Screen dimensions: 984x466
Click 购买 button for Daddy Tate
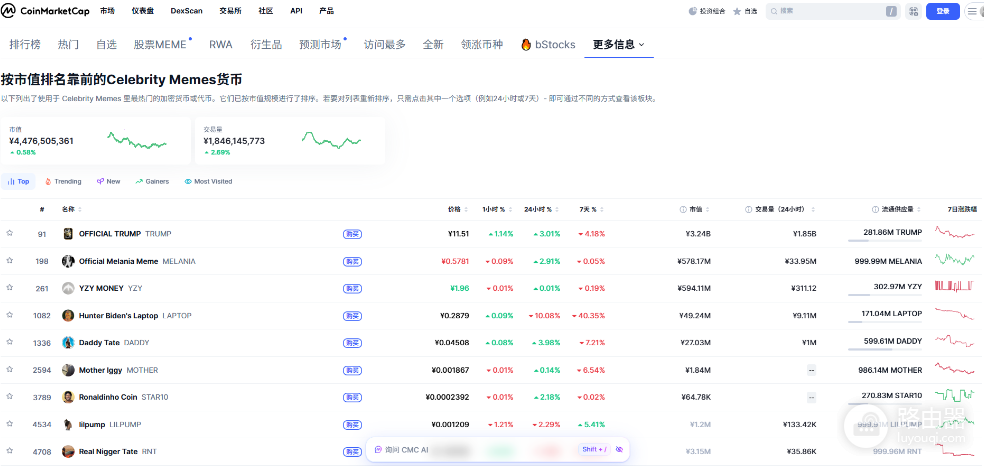[x=353, y=343]
